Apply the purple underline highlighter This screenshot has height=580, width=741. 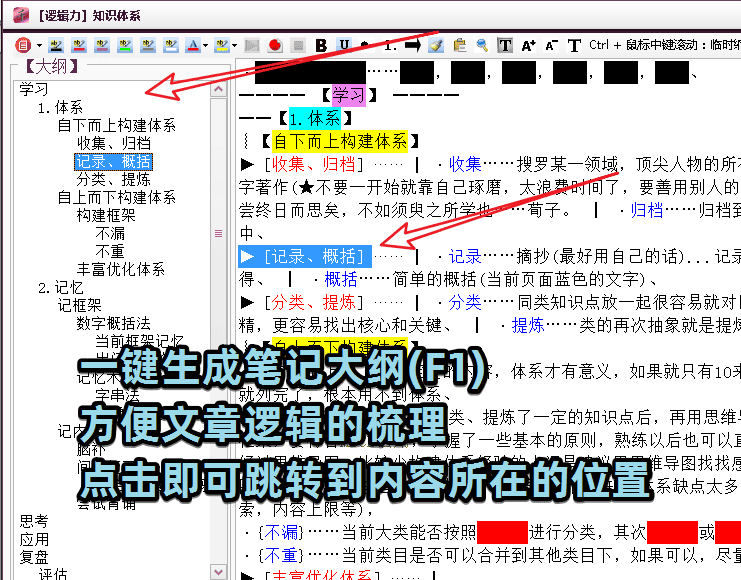(x=102, y=45)
